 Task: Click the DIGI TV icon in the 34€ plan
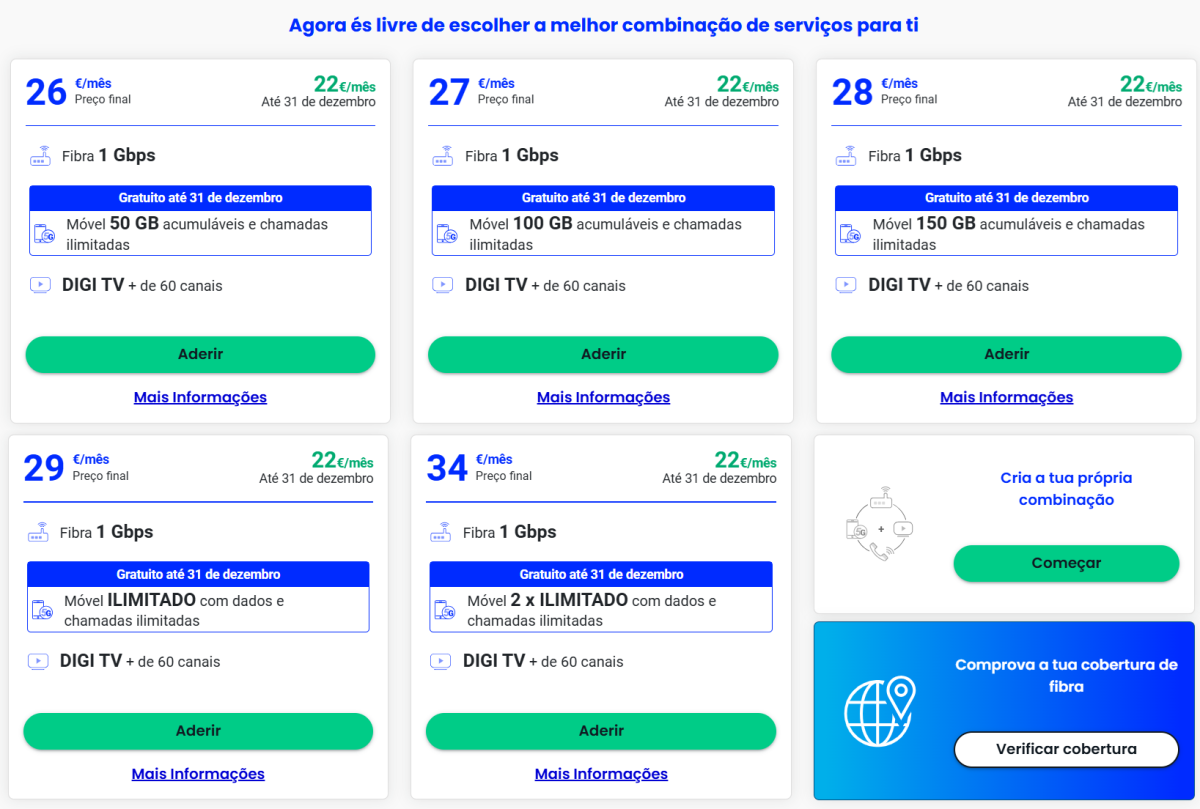pos(441,661)
